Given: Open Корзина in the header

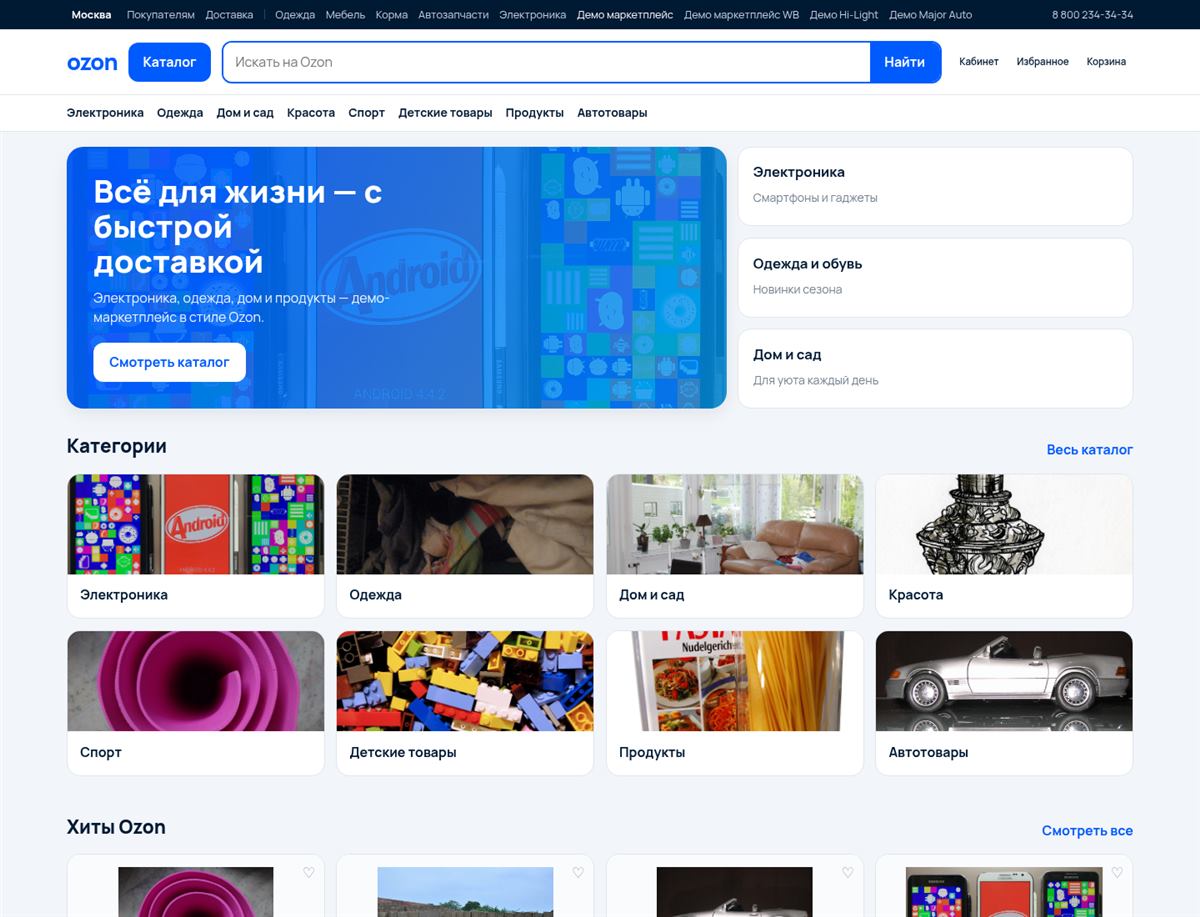Looking at the screenshot, I should (x=1106, y=62).
